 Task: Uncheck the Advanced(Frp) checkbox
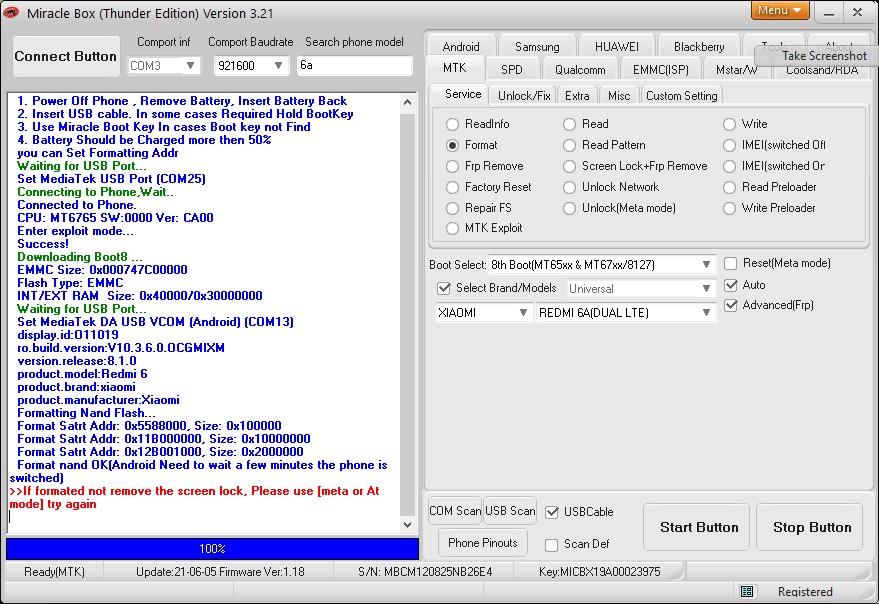730,306
